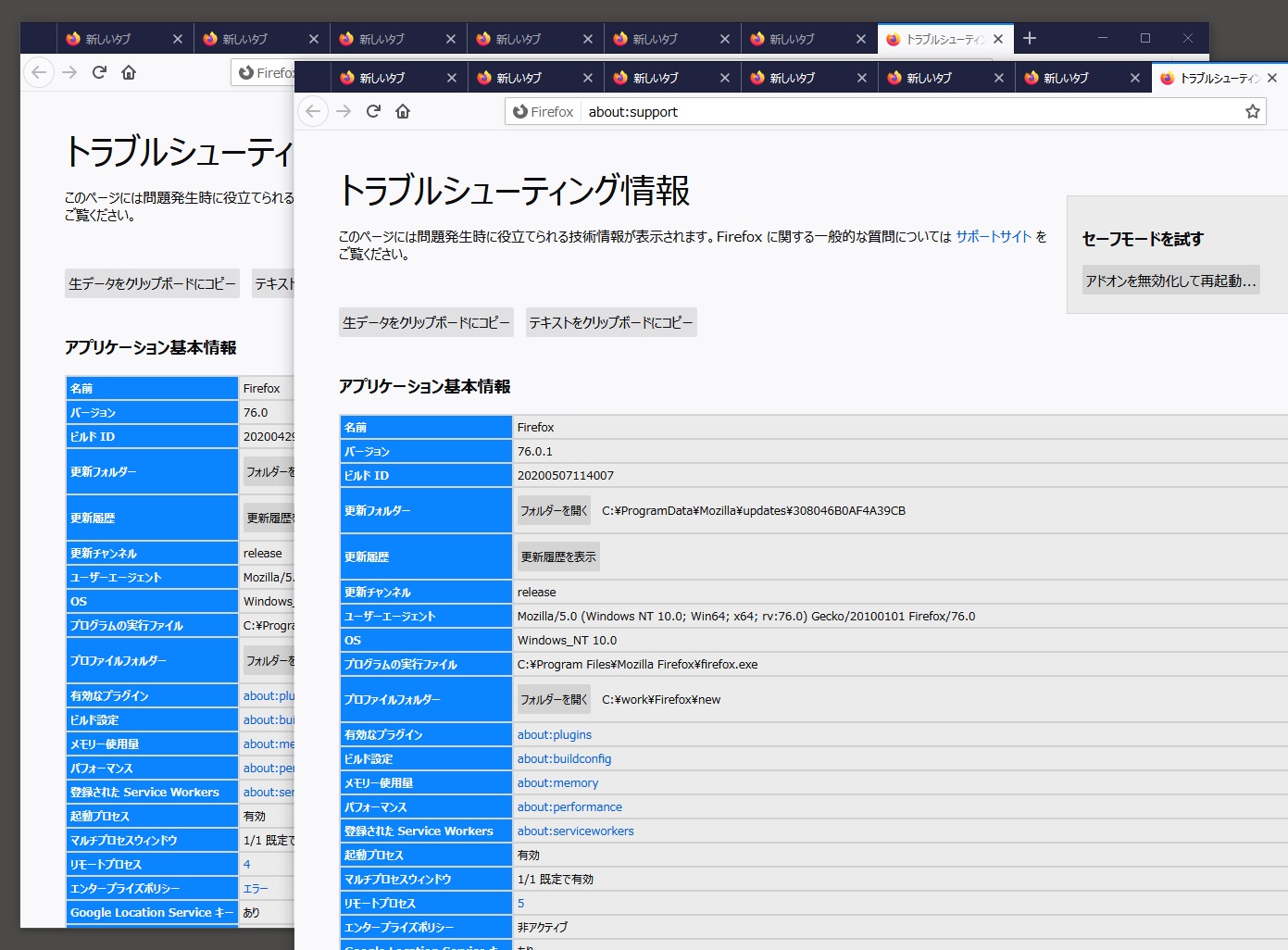The height and width of the screenshot is (950, 1288).
Task: Open a new tab with plus icon
Action: click(1030, 38)
